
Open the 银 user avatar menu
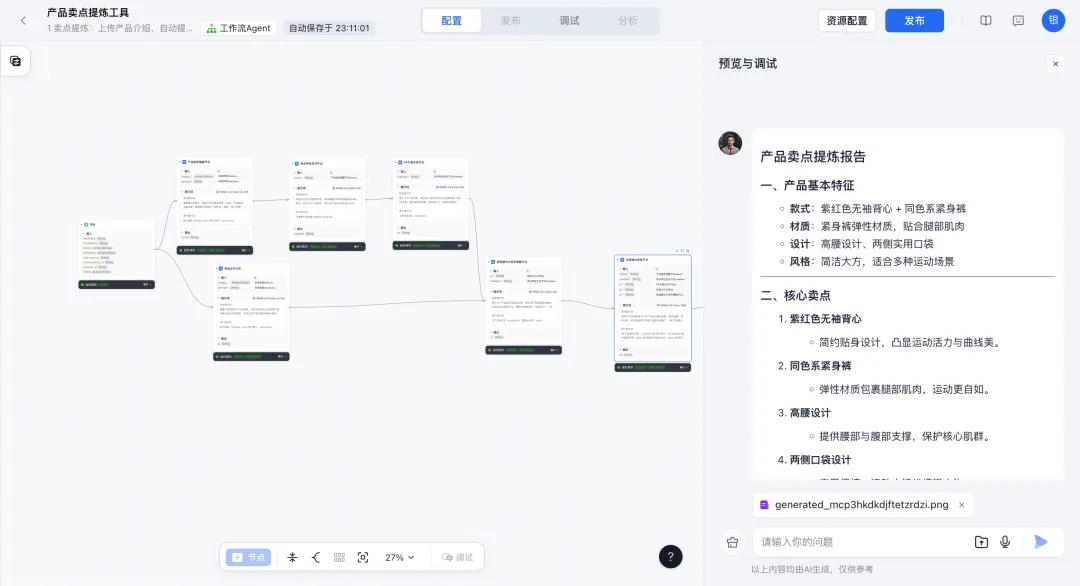point(1053,21)
